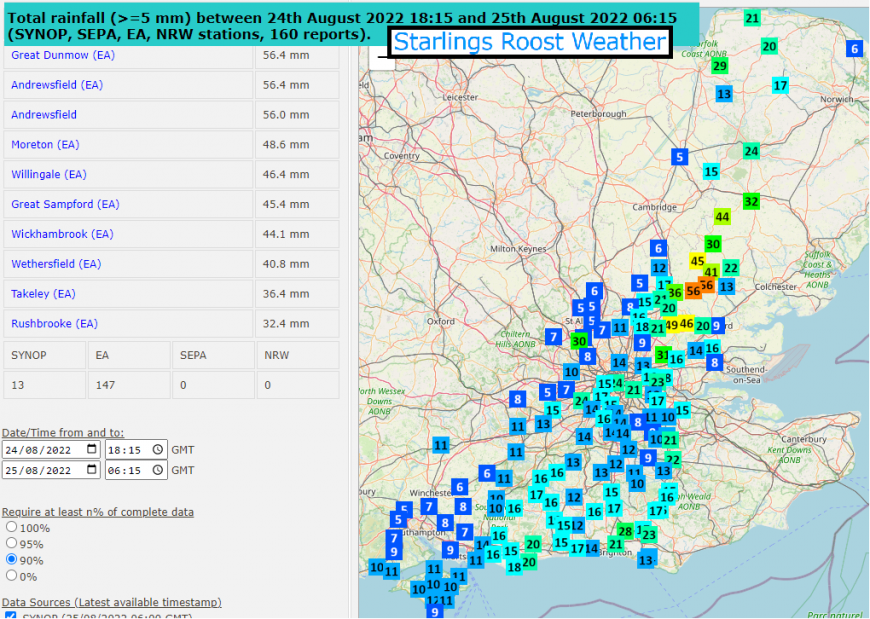The height and width of the screenshot is (619, 870).
Task: Select the orange 56 mm rainfall marker on the map
Action: click(695, 292)
